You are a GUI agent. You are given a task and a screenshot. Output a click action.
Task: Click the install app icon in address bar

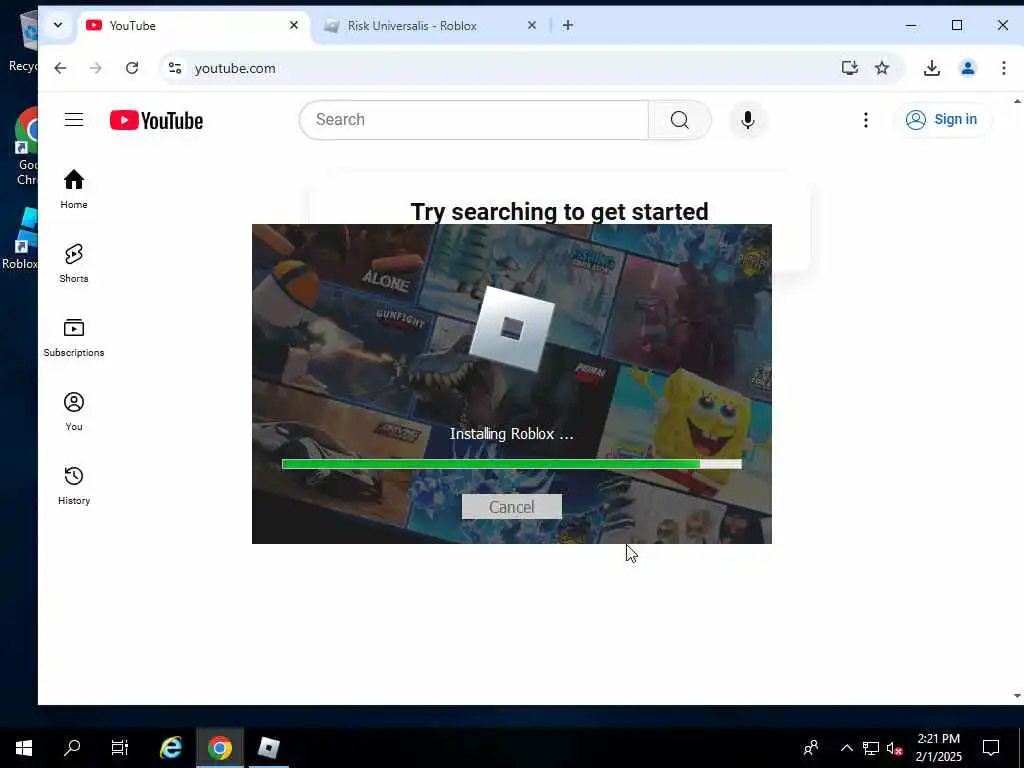[849, 68]
